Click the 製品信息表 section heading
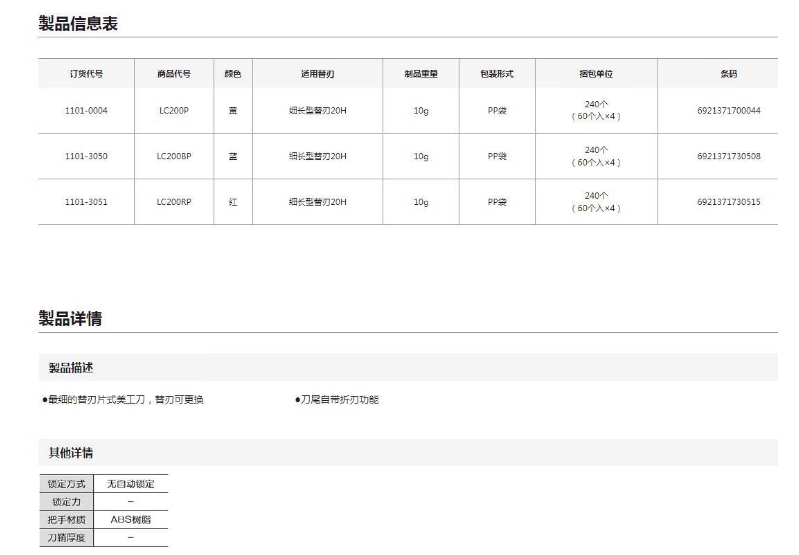 [x=78, y=24]
